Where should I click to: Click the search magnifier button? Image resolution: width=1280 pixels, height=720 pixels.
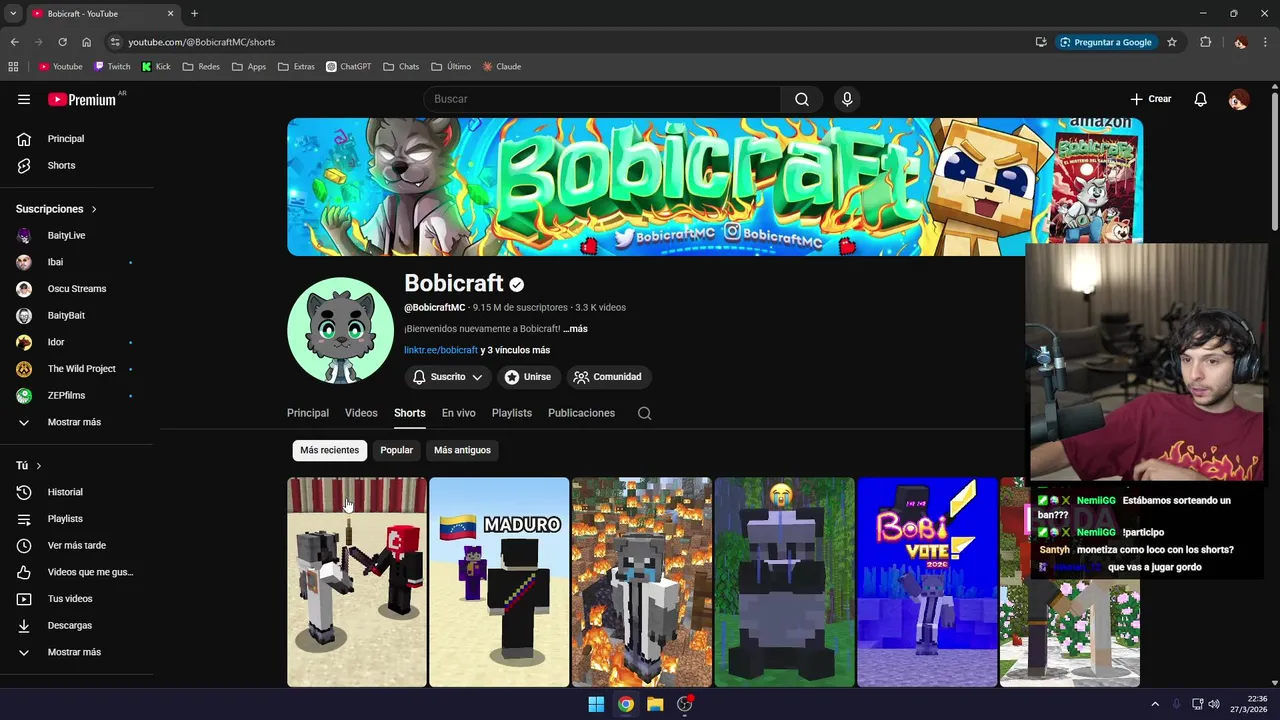(802, 99)
